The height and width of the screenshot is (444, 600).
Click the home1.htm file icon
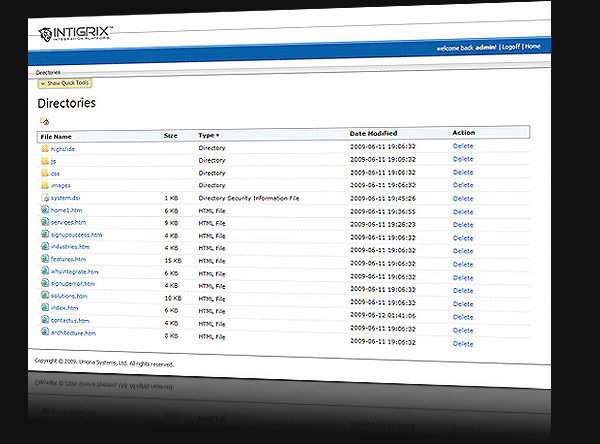pos(45,209)
